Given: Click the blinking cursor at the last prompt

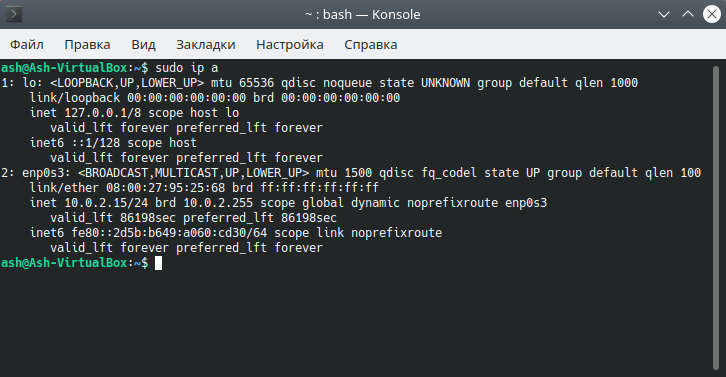Looking at the screenshot, I should (x=158, y=263).
